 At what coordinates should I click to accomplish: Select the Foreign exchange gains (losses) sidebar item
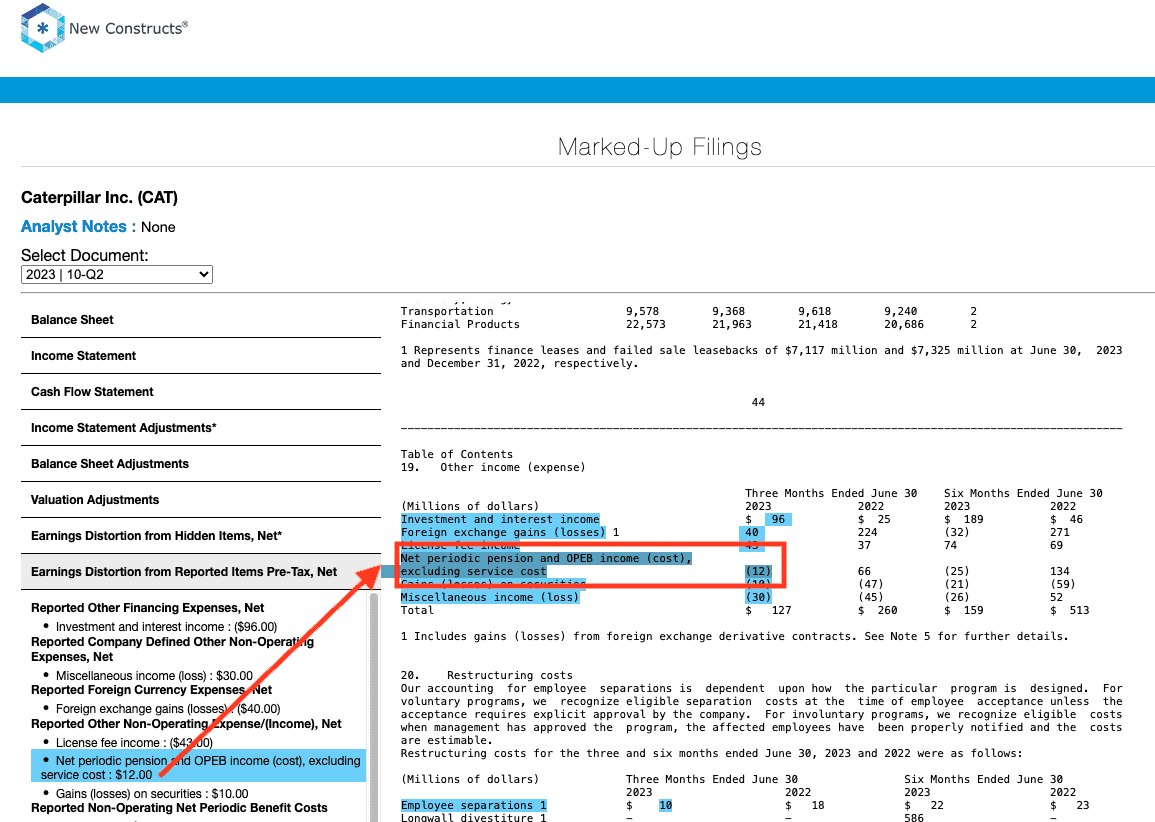pos(168,709)
